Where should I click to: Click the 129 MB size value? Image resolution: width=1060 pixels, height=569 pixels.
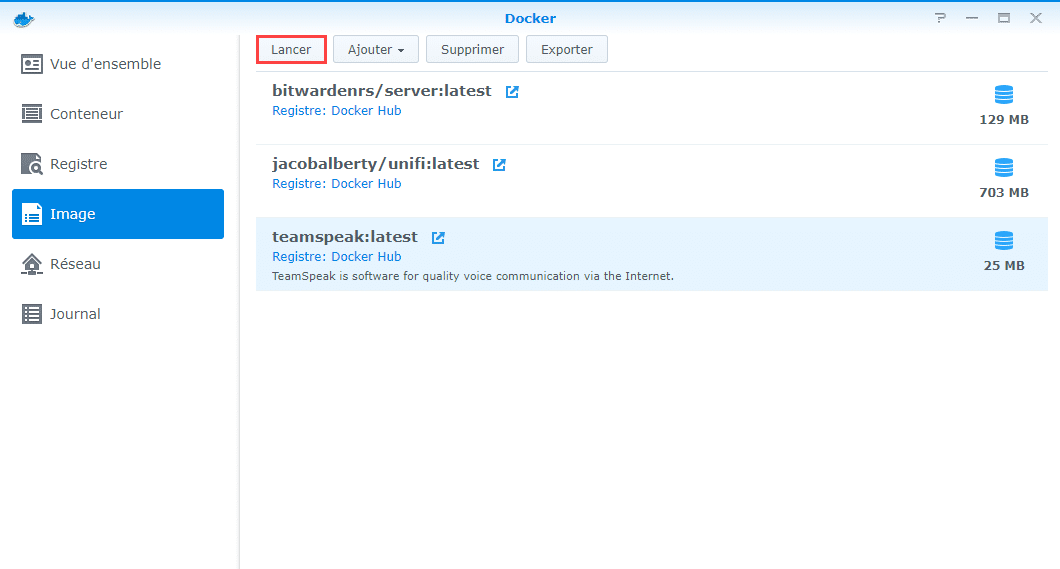(x=1004, y=120)
